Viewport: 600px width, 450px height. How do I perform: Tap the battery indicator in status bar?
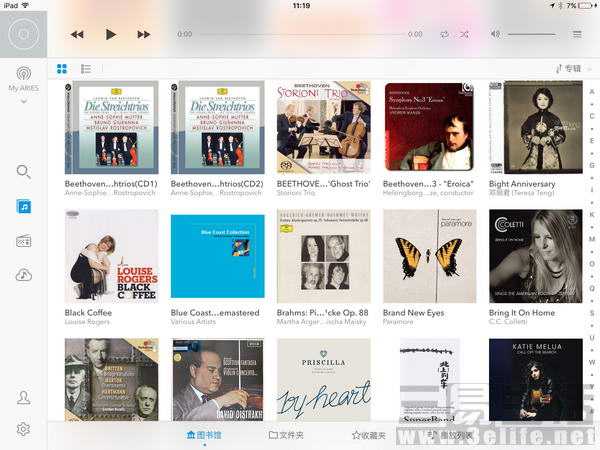(x=585, y=5)
